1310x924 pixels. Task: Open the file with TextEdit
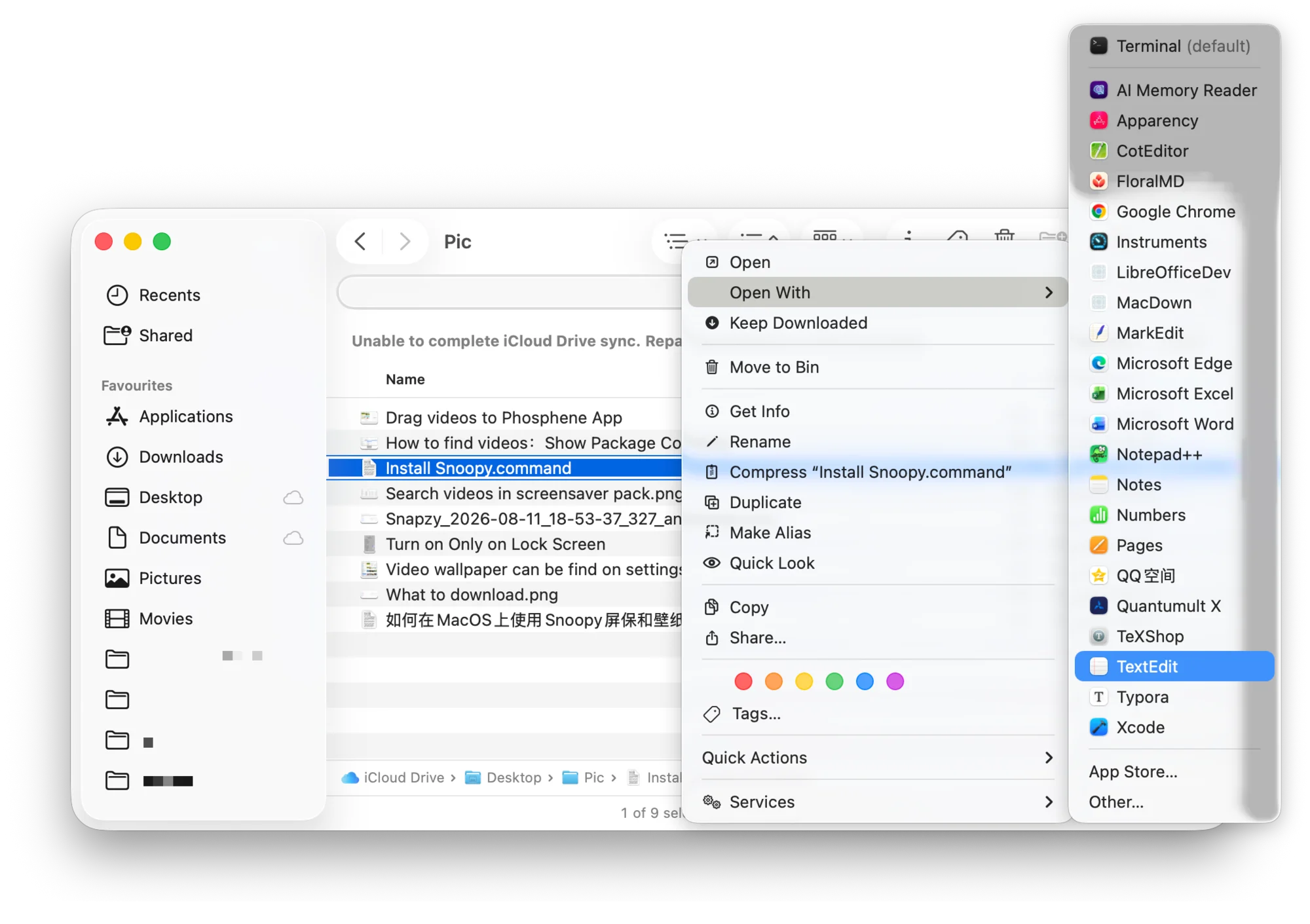tap(1174, 666)
